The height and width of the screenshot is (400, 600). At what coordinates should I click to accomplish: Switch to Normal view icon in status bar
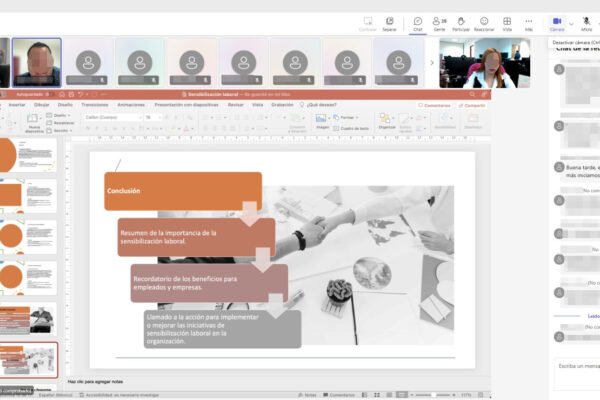pyautogui.click(x=364, y=395)
